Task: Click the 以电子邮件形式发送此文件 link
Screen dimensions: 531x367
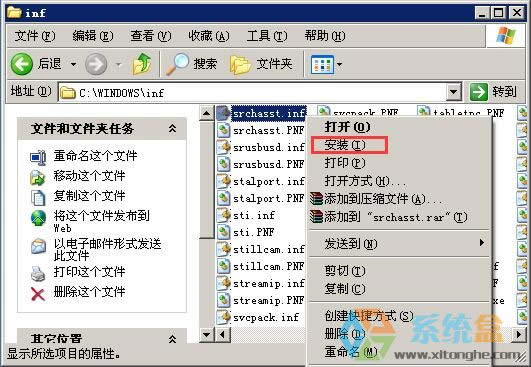Action: click(107, 250)
